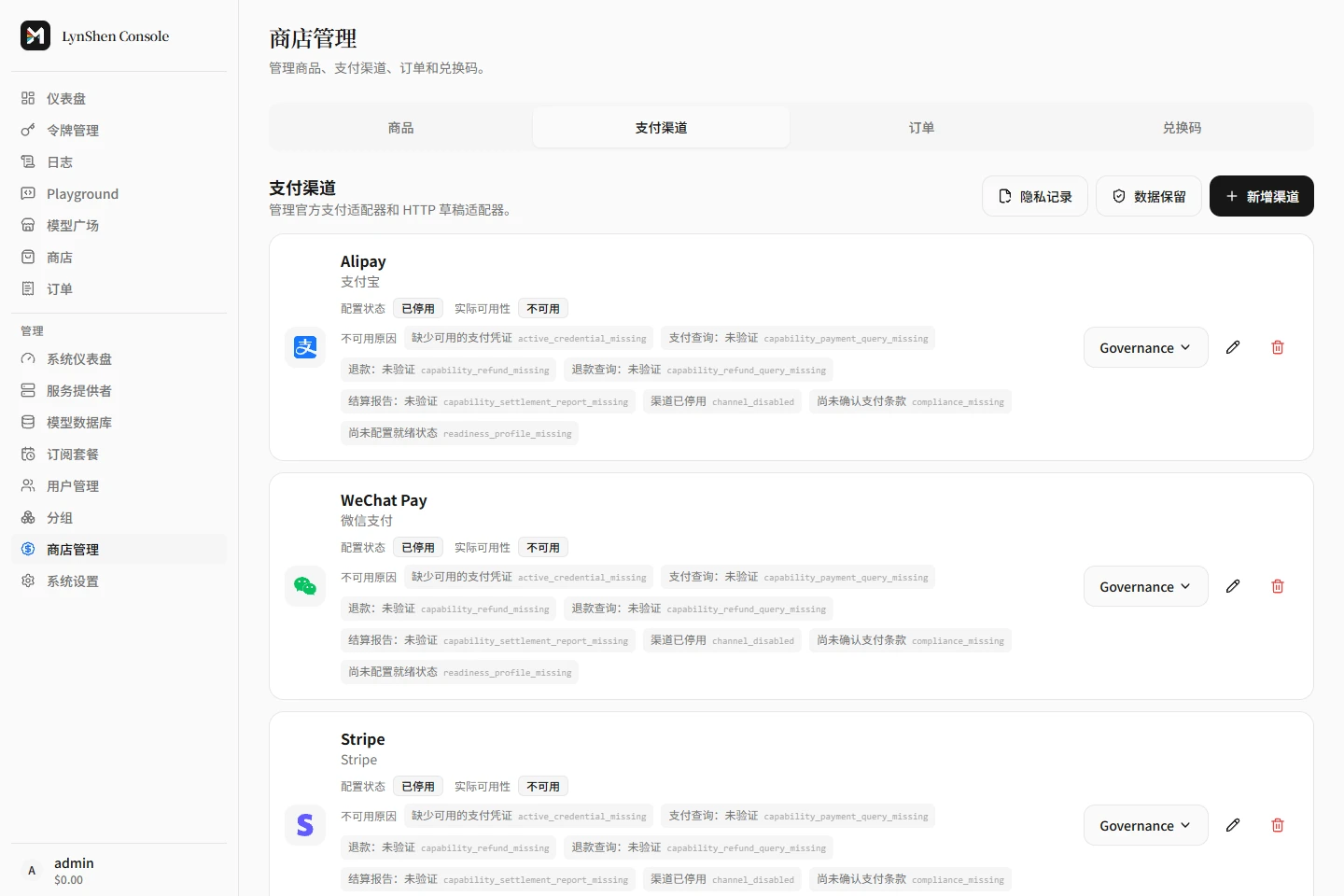Delete the Stripe channel

point(1278,825)
